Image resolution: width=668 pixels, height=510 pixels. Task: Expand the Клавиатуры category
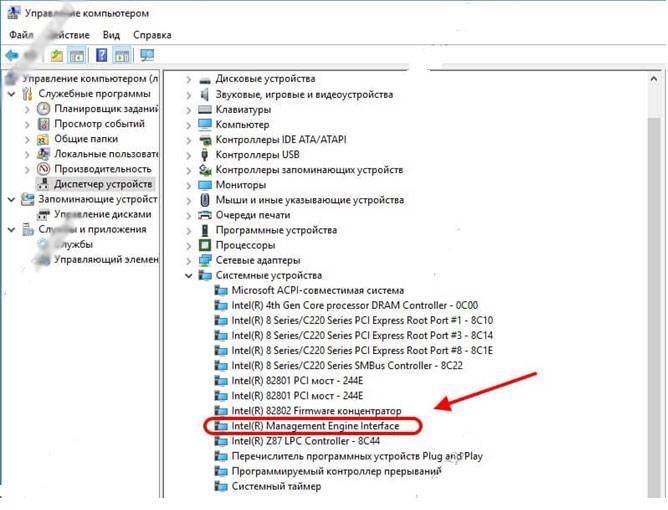[x=189, y=110]
